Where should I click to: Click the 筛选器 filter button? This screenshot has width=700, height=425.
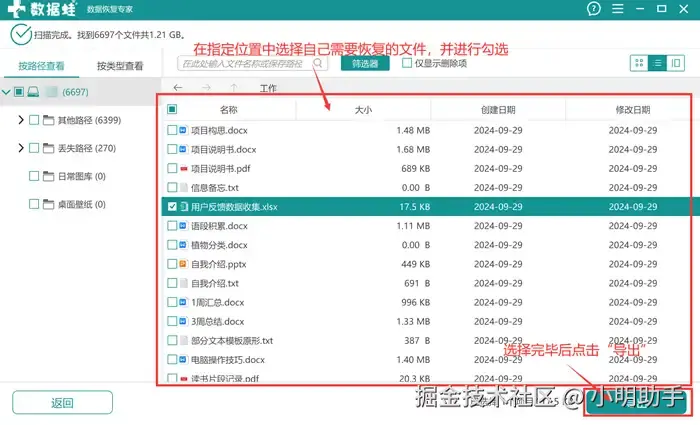(x=365, y=63)
